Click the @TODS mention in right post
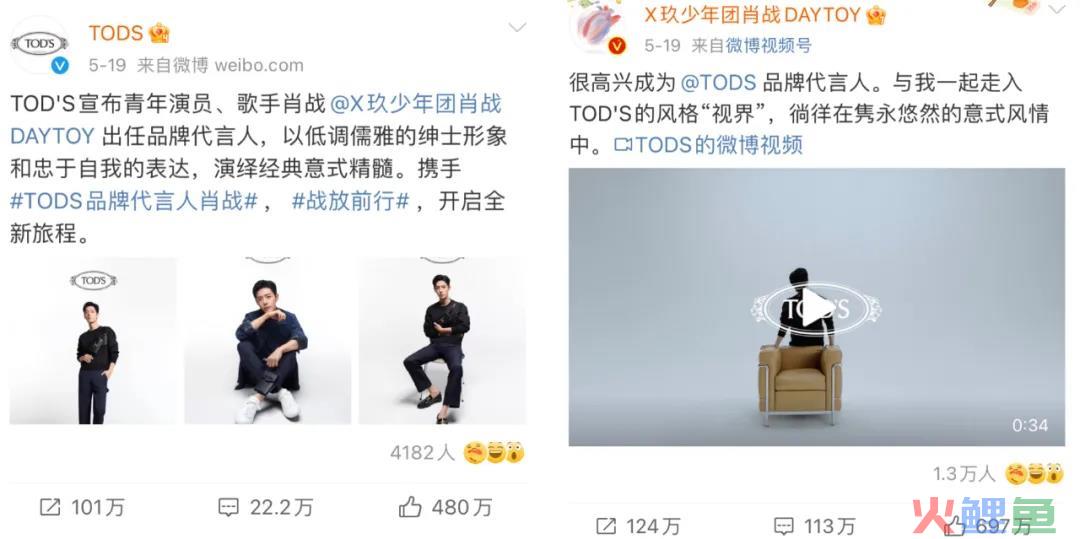The image size is (1080, 539). pyautogui.click(x=718, y=83)
